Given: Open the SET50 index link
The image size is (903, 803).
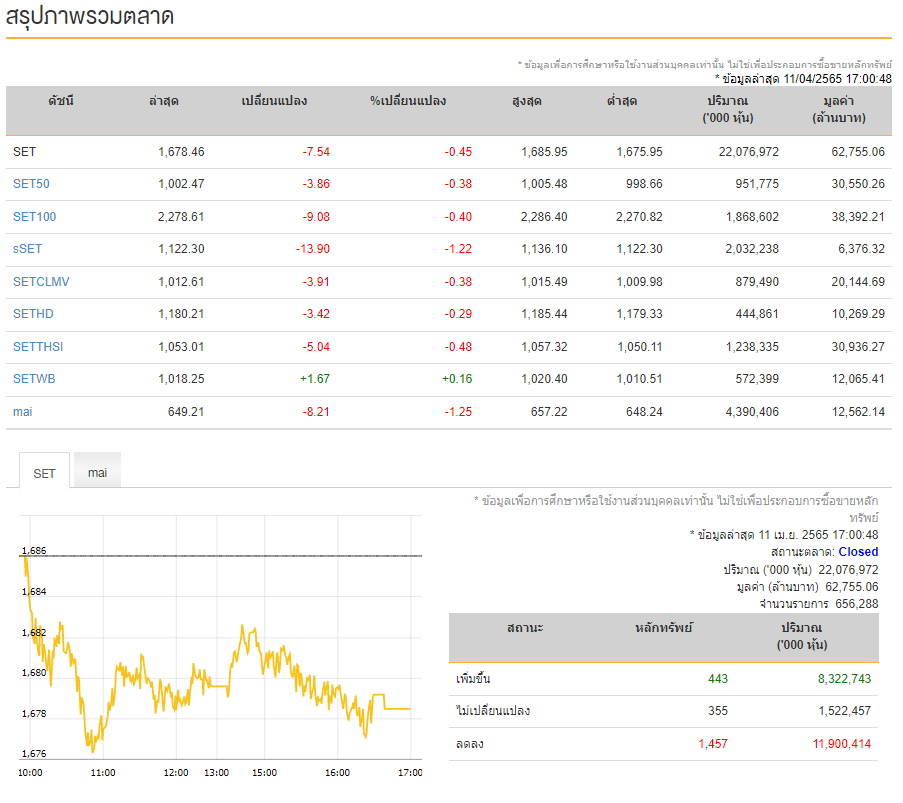Looking at the screenshot, I should (31, 184).
